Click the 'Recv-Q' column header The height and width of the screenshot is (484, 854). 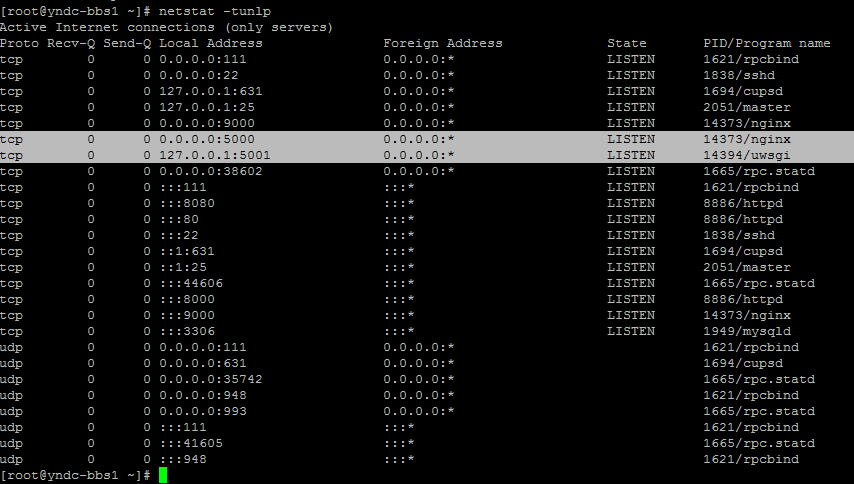[x=71, y=43]
